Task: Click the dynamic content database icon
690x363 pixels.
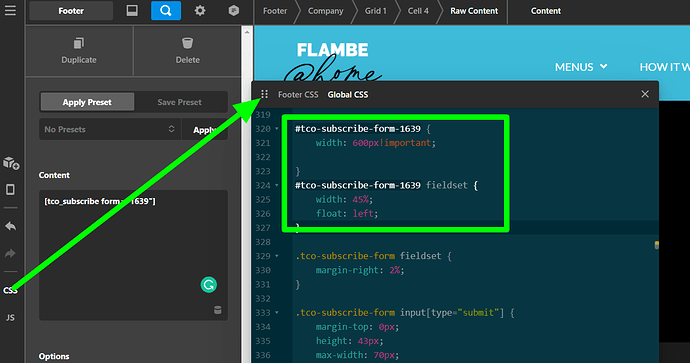Action: tap(217, 310)
